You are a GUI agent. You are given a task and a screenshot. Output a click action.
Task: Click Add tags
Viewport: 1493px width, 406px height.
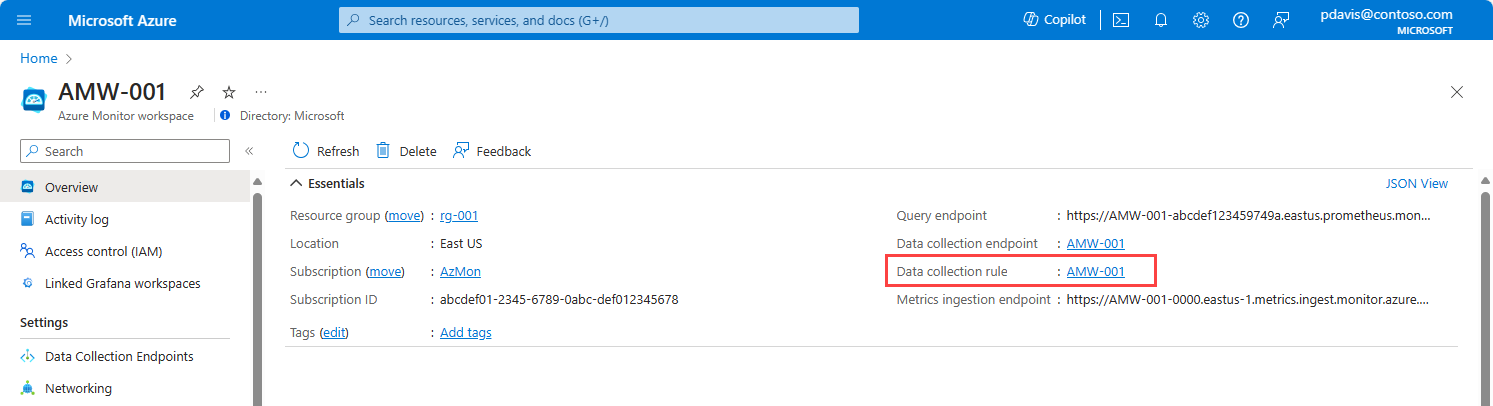pos(466,332)
